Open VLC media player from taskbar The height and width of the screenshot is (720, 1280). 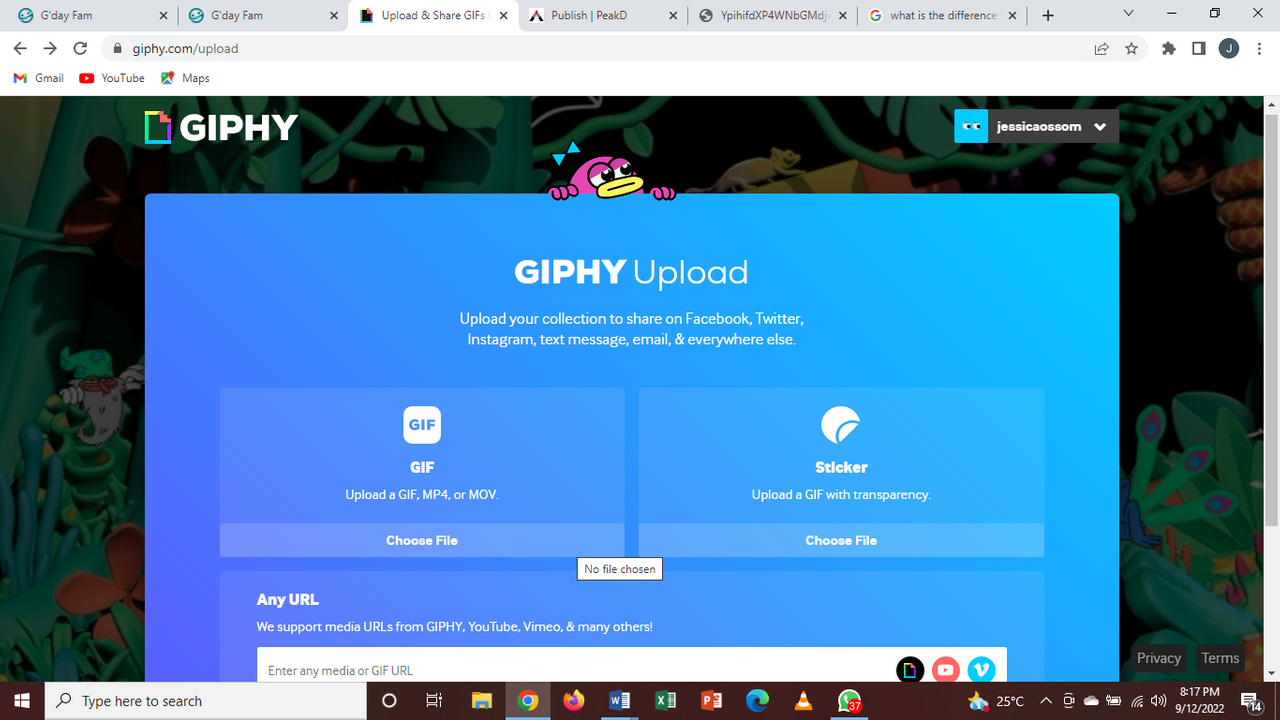tap(804, 701)
